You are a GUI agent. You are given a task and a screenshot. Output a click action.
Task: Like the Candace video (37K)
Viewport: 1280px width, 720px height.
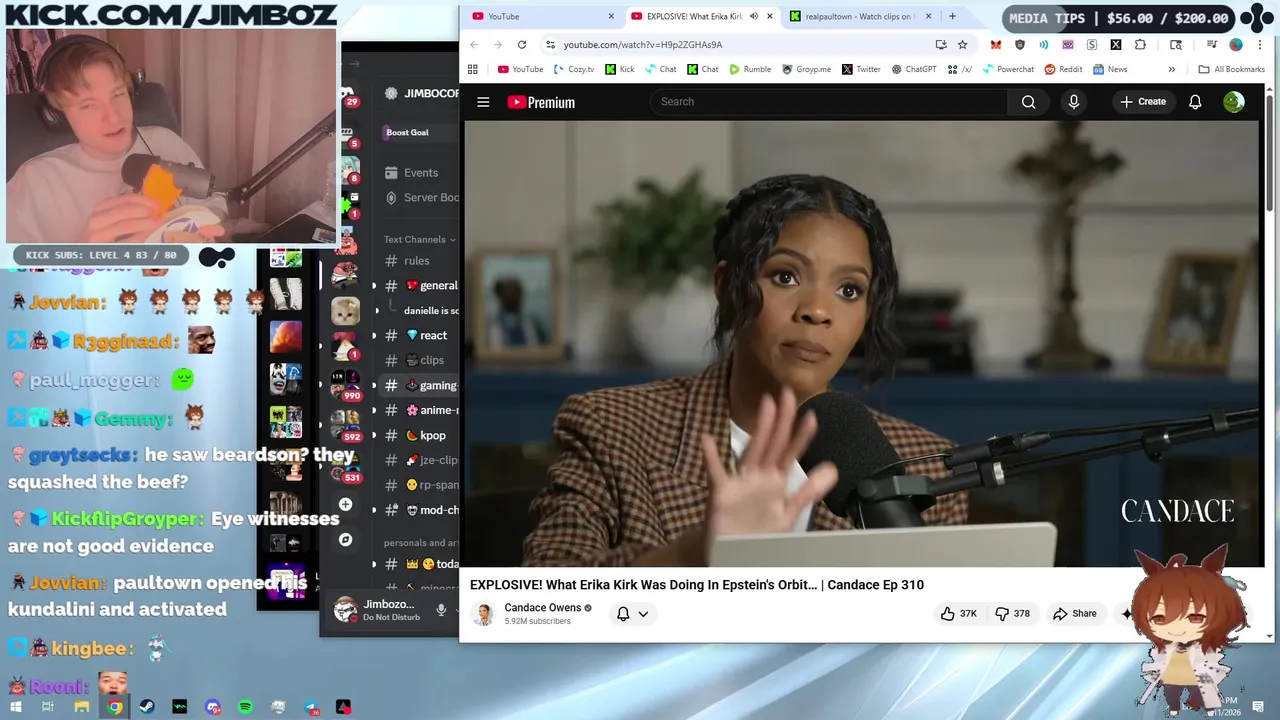click(958, 614)
